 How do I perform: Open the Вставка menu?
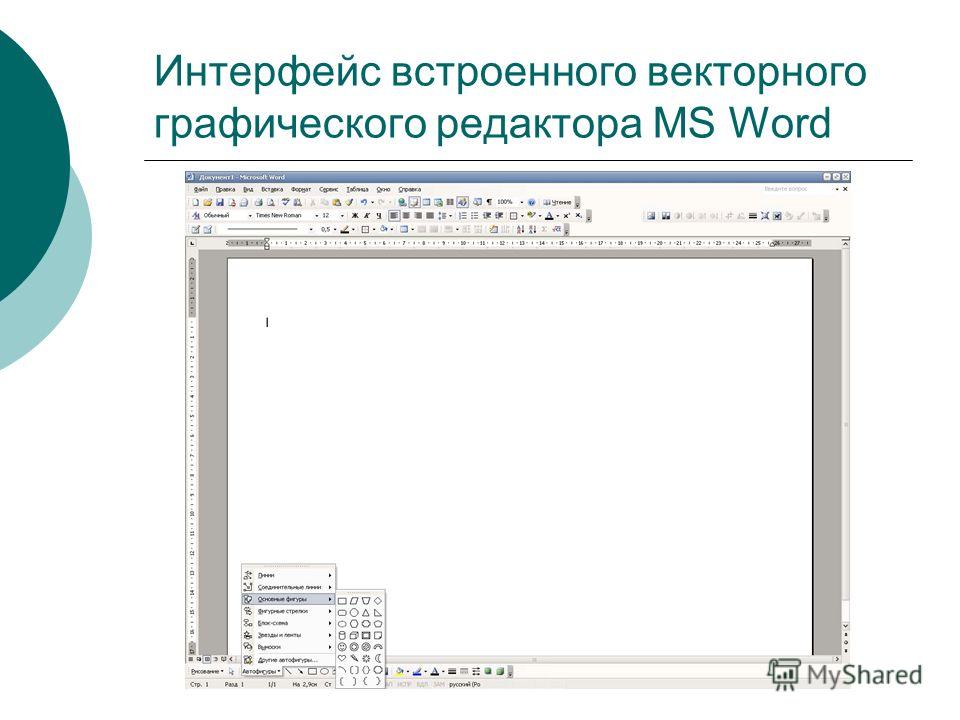click(272, 189)
